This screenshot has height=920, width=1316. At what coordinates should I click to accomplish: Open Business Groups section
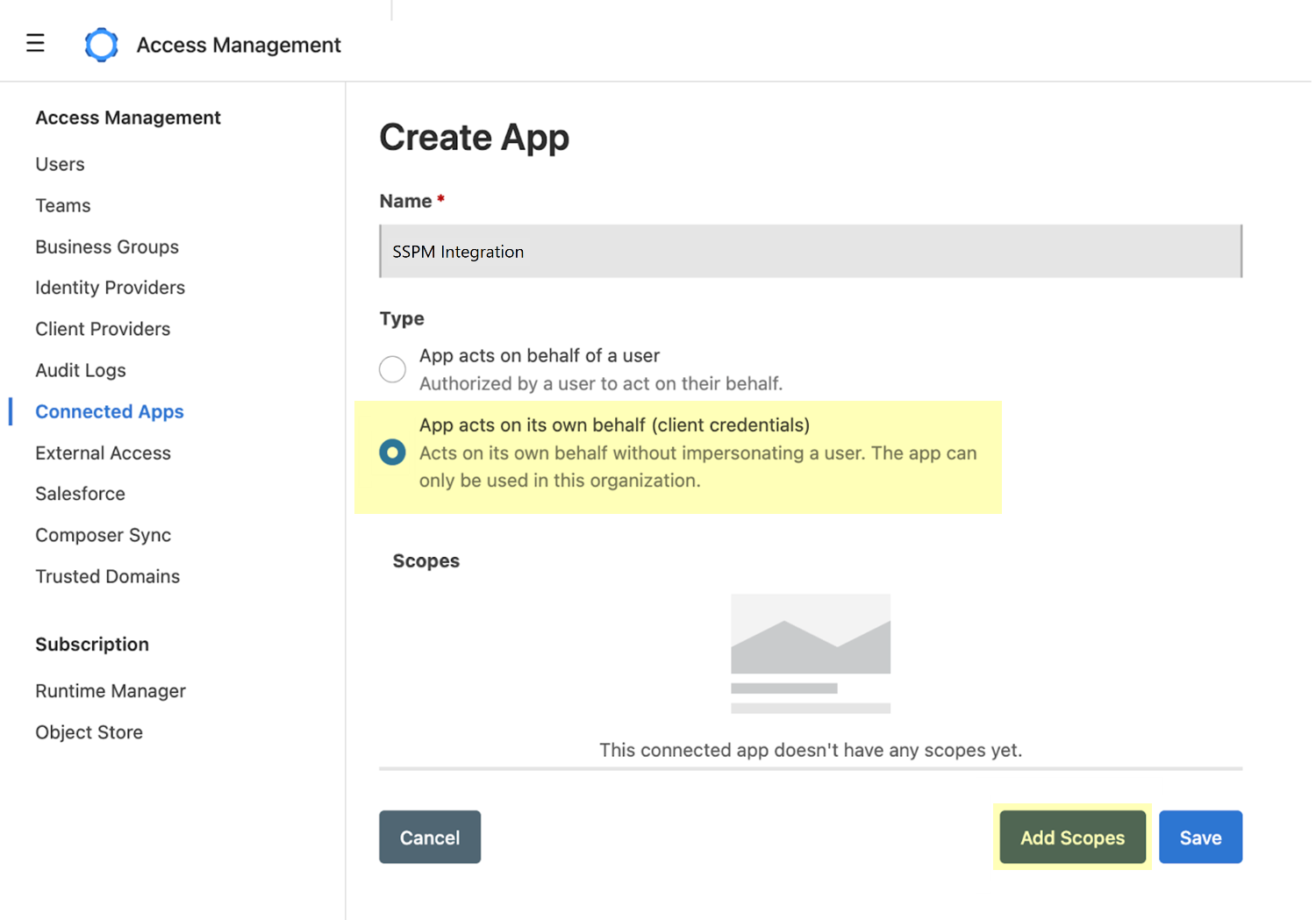pyautogui.click(x=107, y=246)
